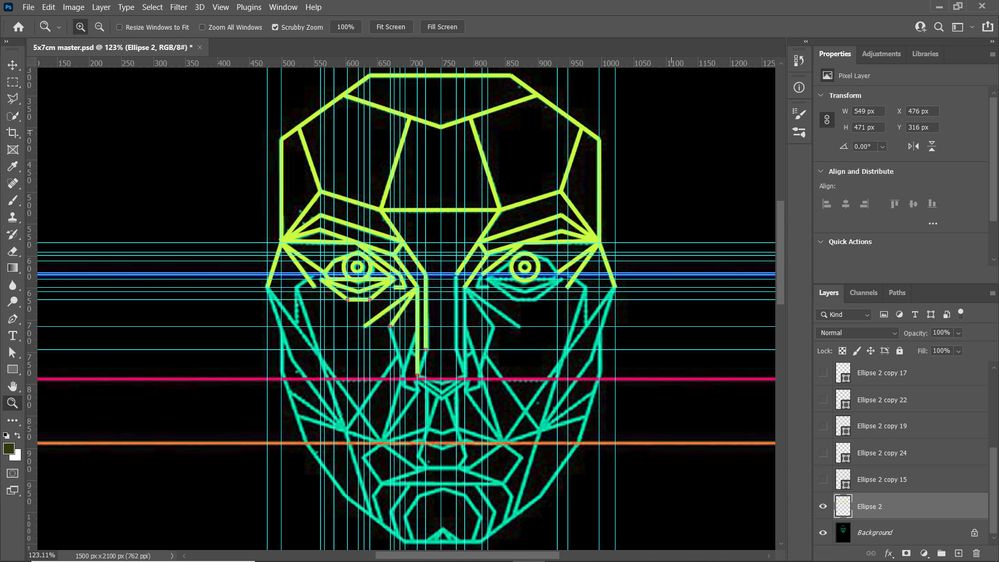This screenshot has width=999, height=562.
Task: Hide the Background layer
Action: (x=823, y=533)
